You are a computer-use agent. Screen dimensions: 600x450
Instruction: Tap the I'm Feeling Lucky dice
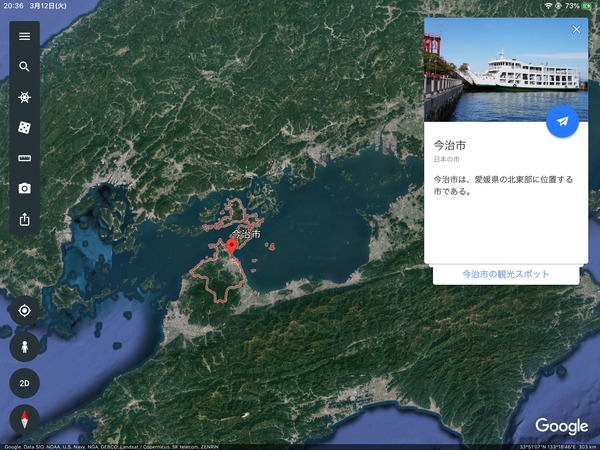click(24, 127)
